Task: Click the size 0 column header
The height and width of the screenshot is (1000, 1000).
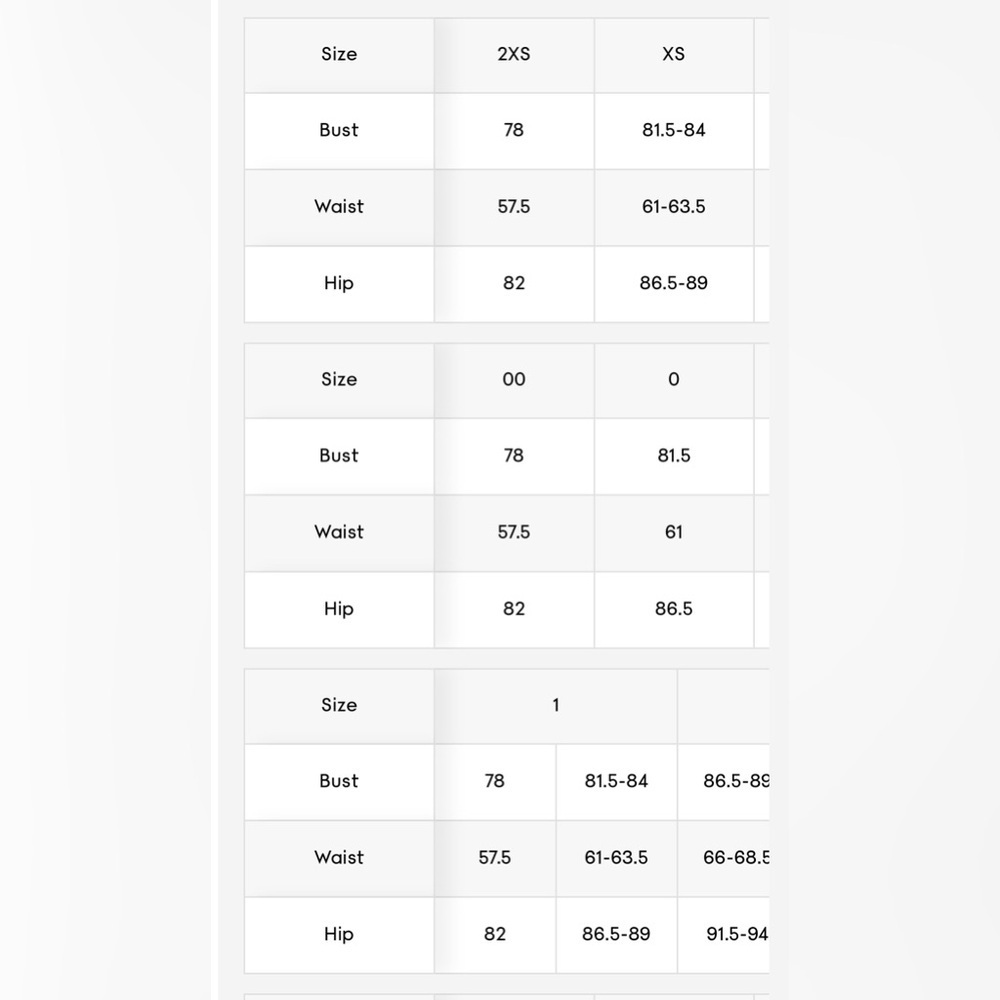Action: pos(674,381)
